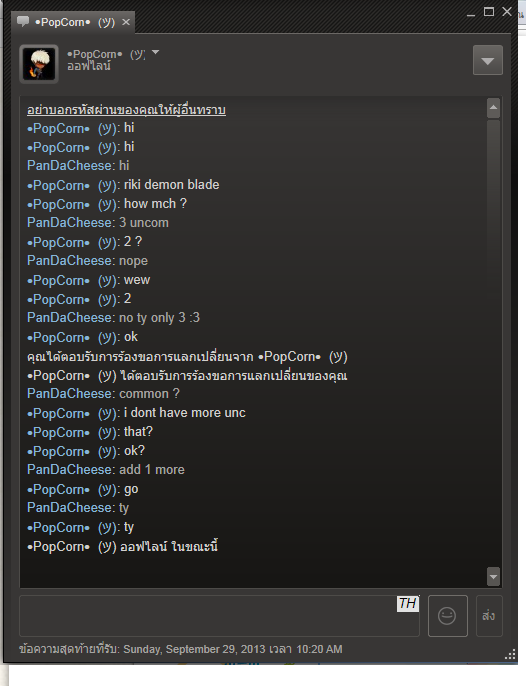Select the PopCorn chat tab
Viewport: 526px width, 686px height.
pyautogui.click(x=74, y=22)
